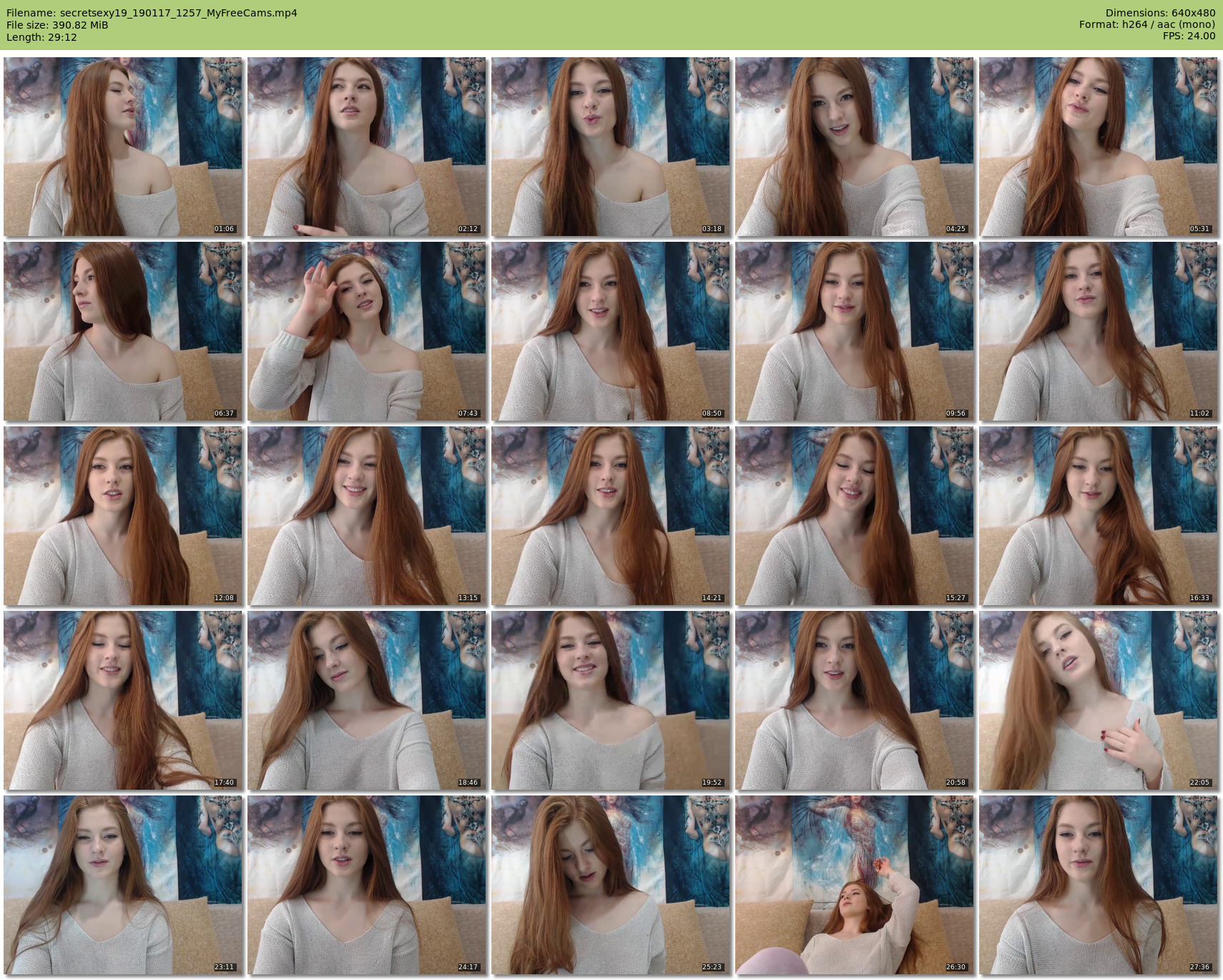Screen dimensions: 1223x980
Task: Click the frame marked 13:15
Action: coord(367,516)
